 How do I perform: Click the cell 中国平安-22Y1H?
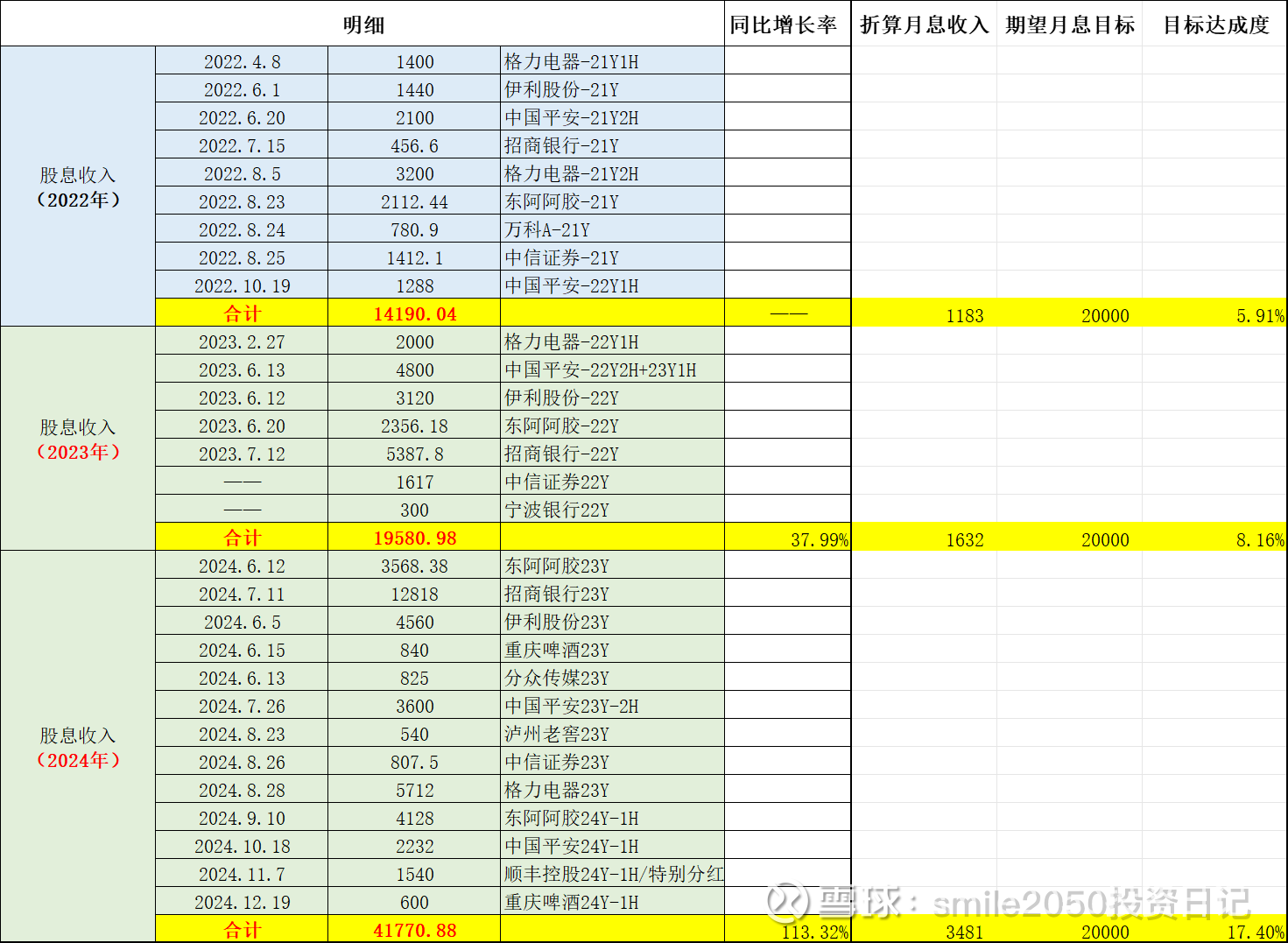pos(612,285)
